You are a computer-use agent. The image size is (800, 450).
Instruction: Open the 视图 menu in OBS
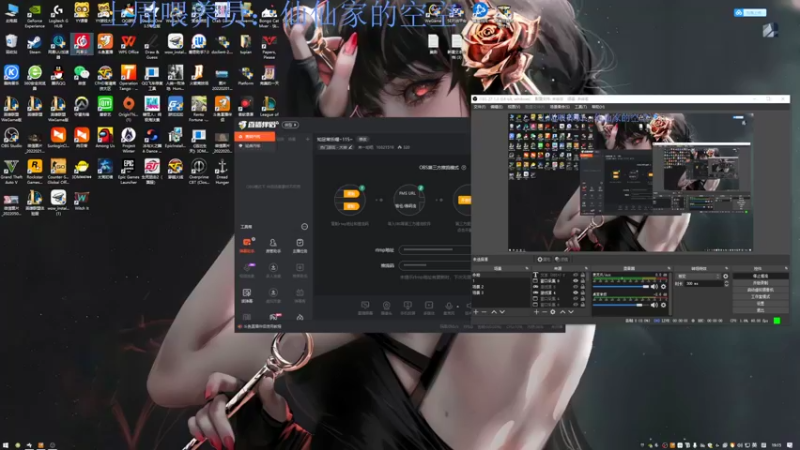pos(513,107)
